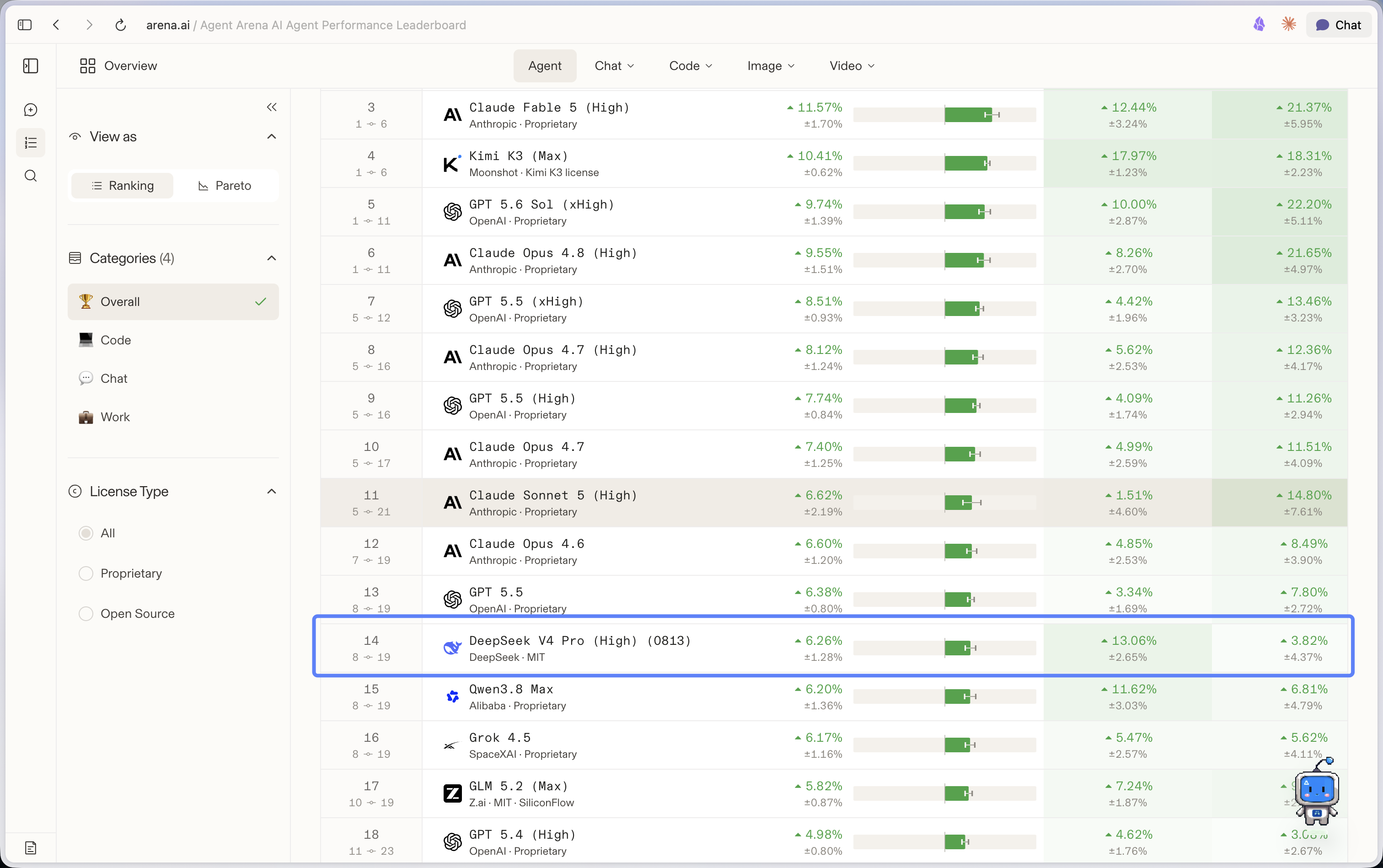This screenshot has width=1383, height=868.
Task: Open the DeepSeek V4 Pro (High) (0813) entry
Action: click(580, 641)
